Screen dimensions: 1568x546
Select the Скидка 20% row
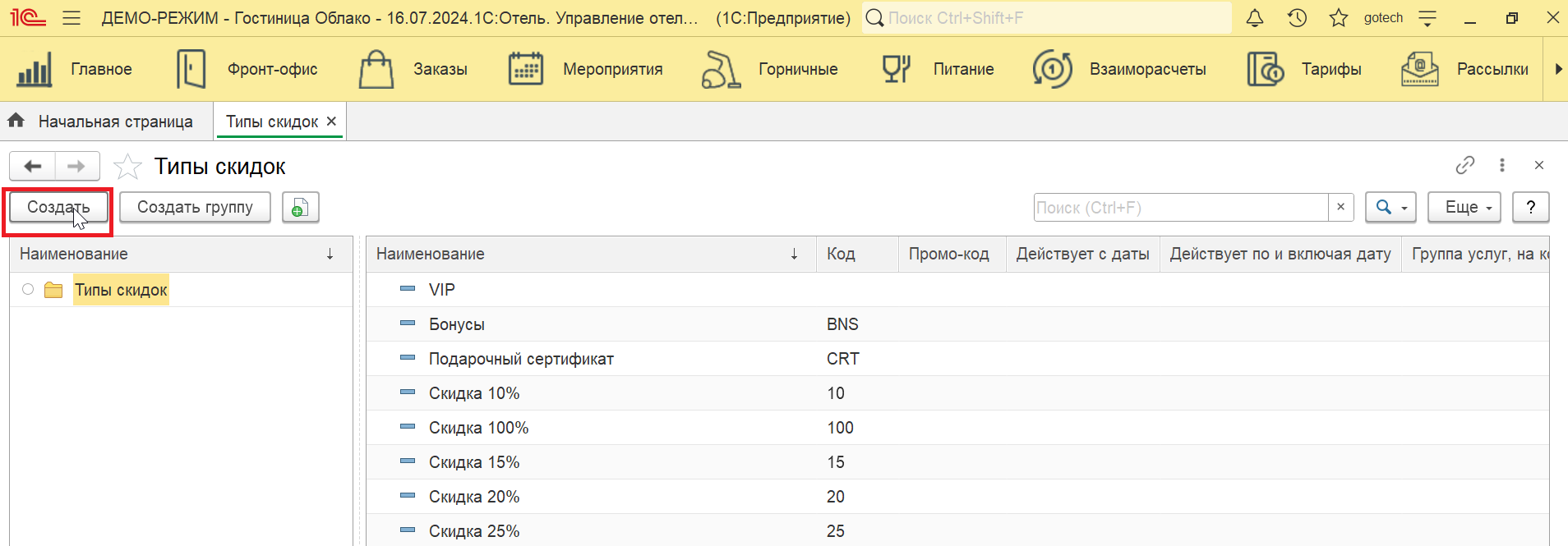click(957, 497)
